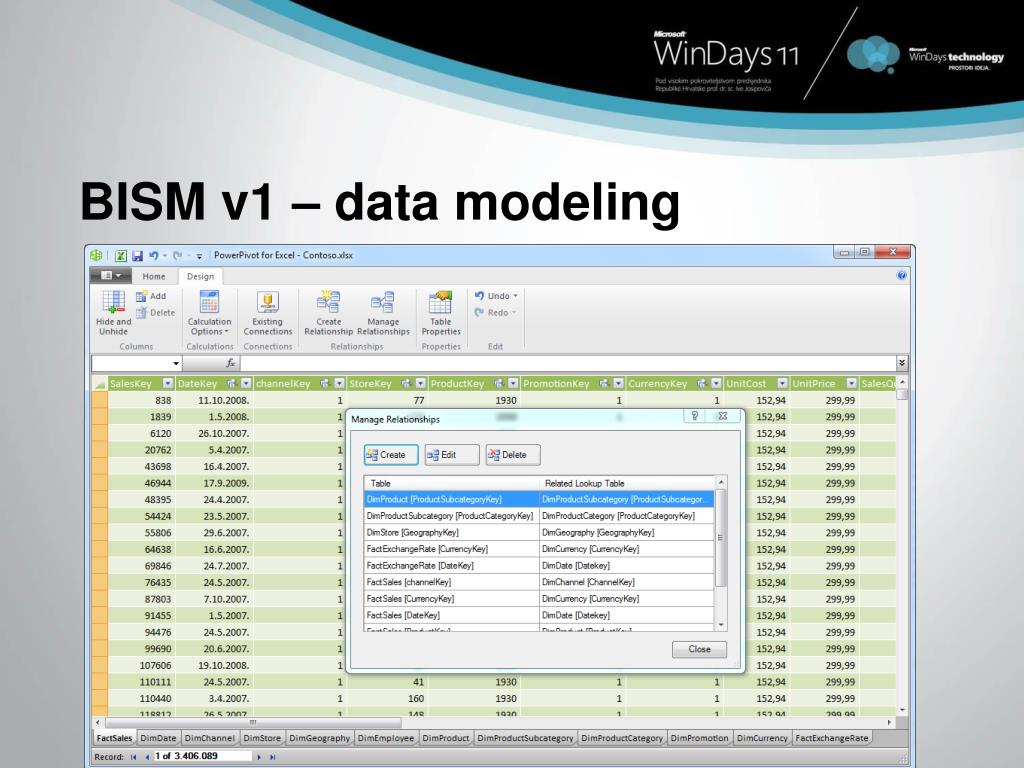Open the DimDate sheet tab

[158, 738]
